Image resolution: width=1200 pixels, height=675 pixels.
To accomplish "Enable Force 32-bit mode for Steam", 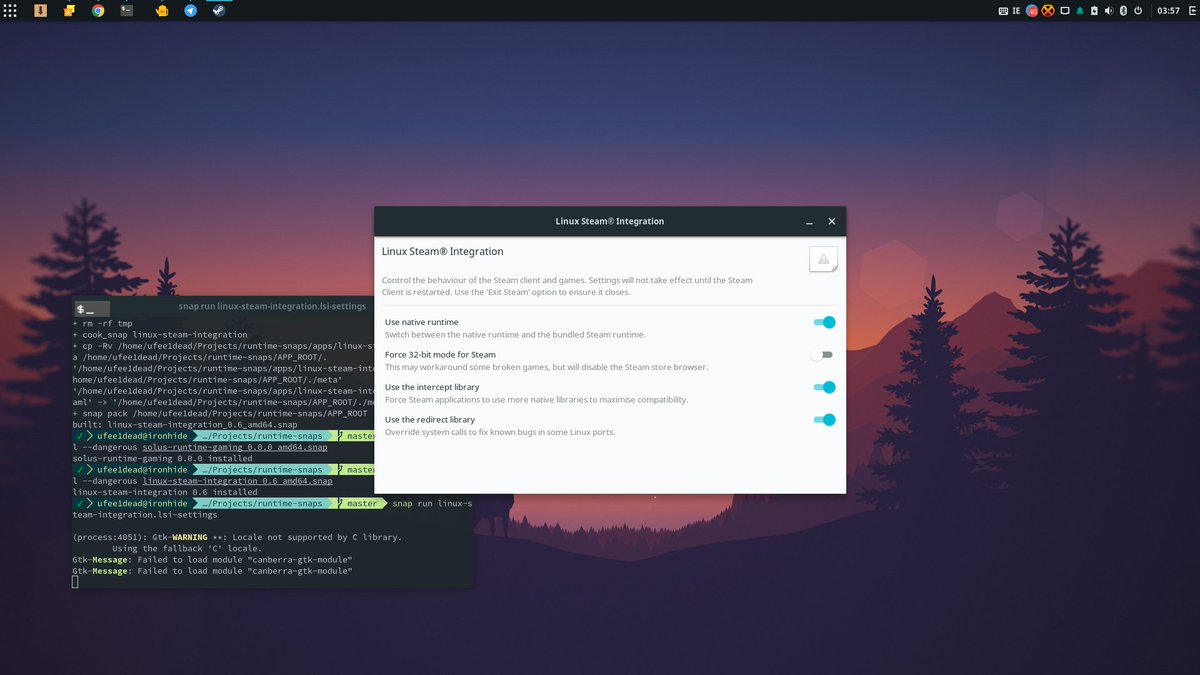I will click(824, 355).
